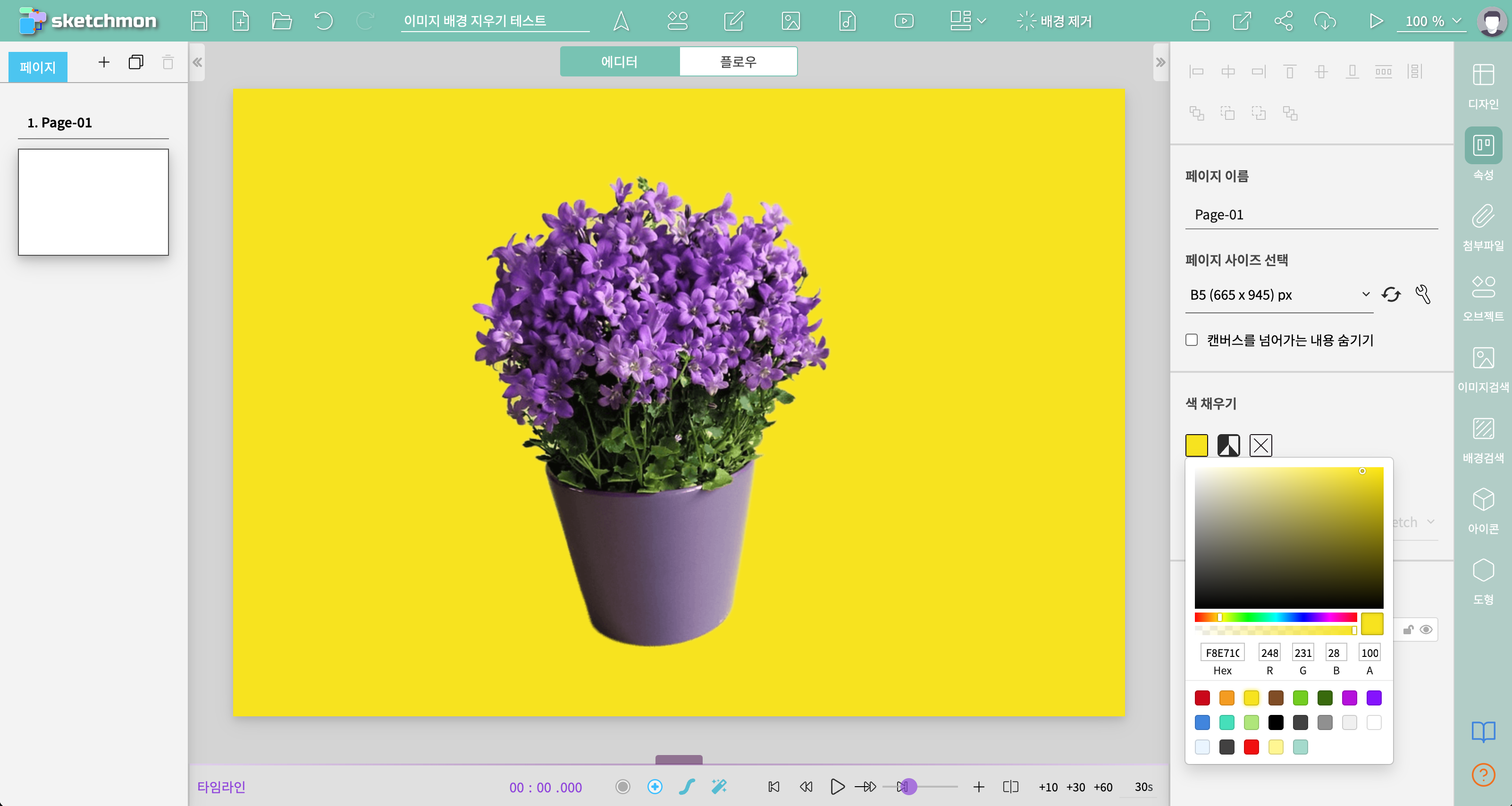Click the +30 timeline button
The width and height of the screenshot is (1512, 806).
point(1075,787)
